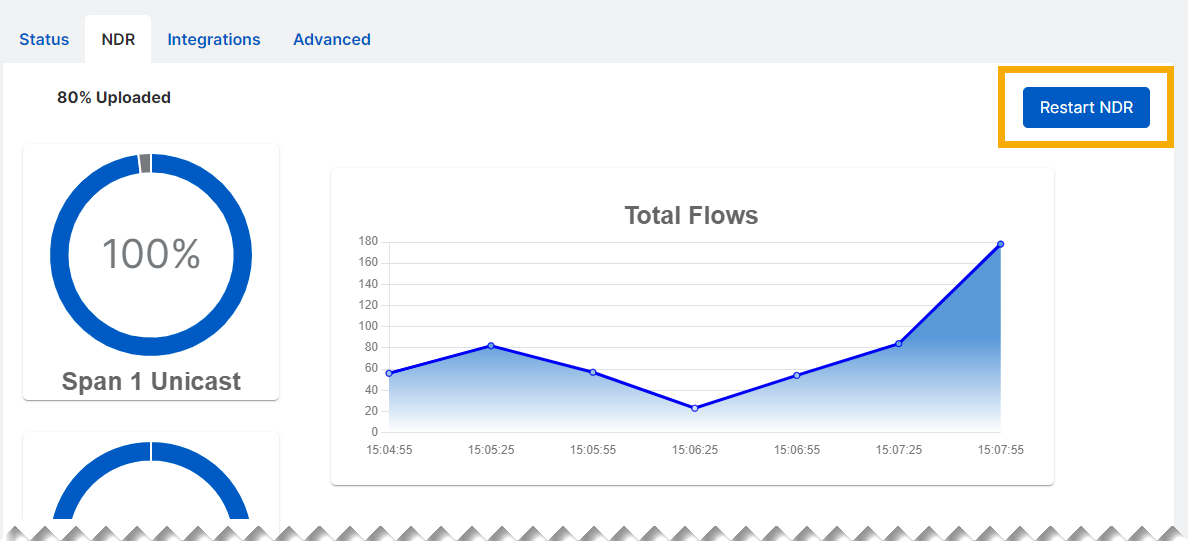Image resolution: width=1188 pixels, height=541 pixels.
Task: Select the data point at 15:06:55
Action: pyautogui.click(x=797, y=375)
